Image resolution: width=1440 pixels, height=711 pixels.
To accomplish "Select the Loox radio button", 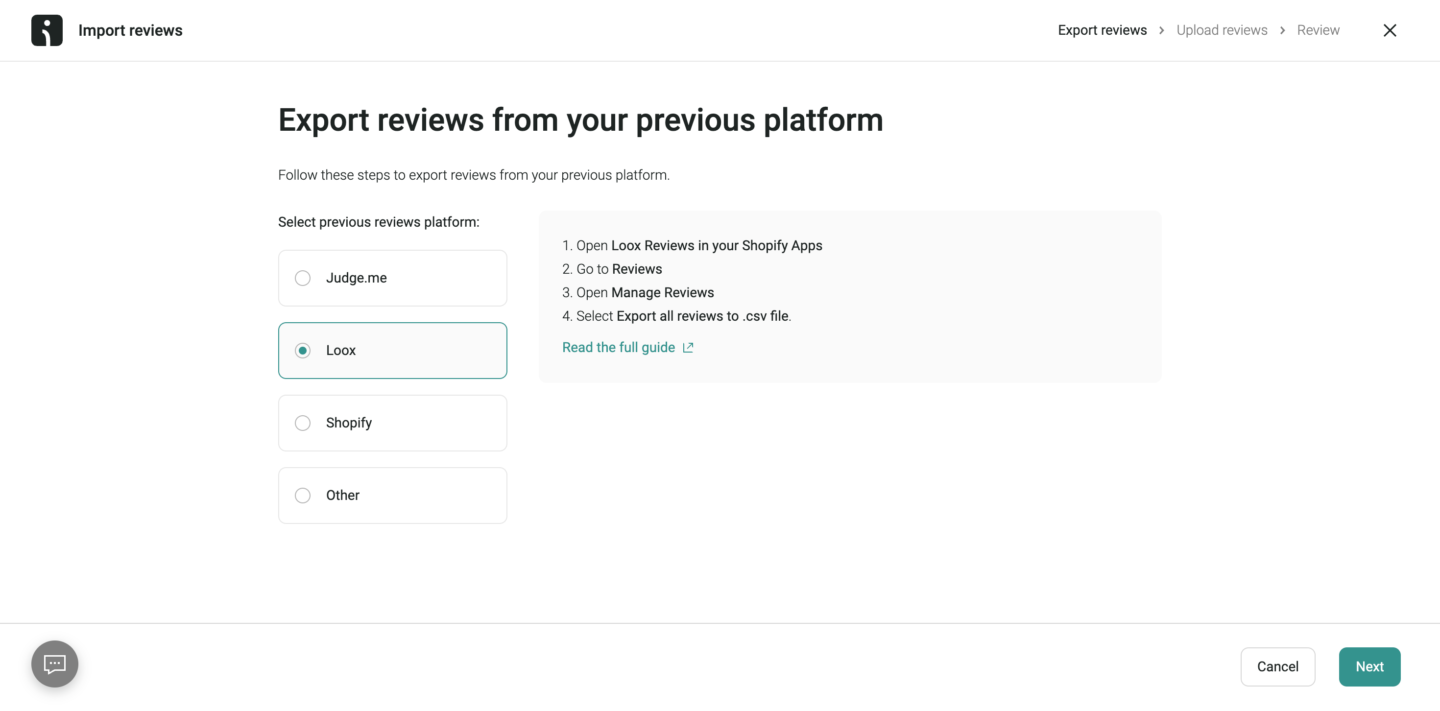I will (x=303, y=350).
